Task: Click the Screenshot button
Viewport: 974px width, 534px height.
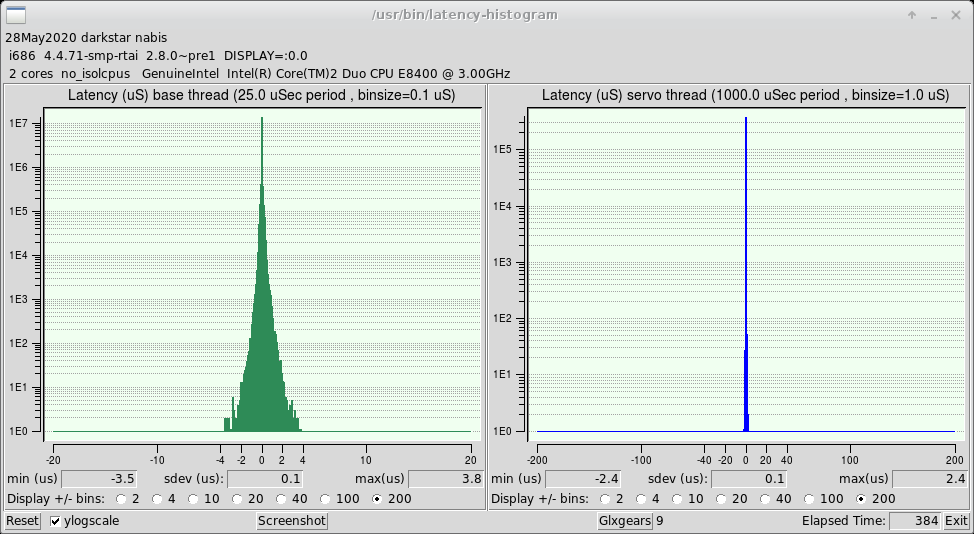Action: (292, 521)
